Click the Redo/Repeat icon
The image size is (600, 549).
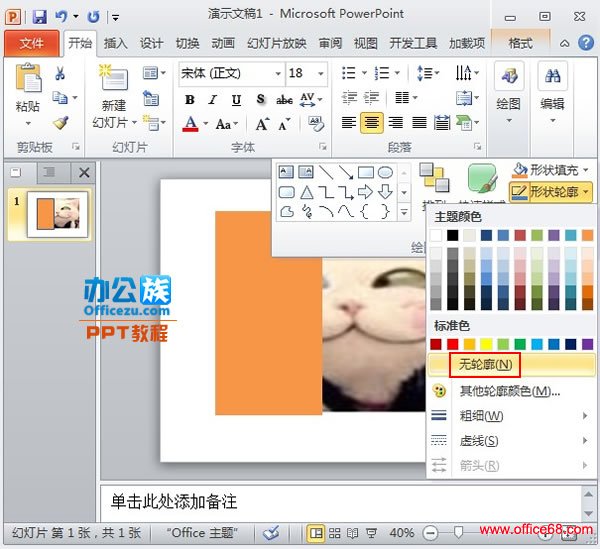tap(93, 17)
